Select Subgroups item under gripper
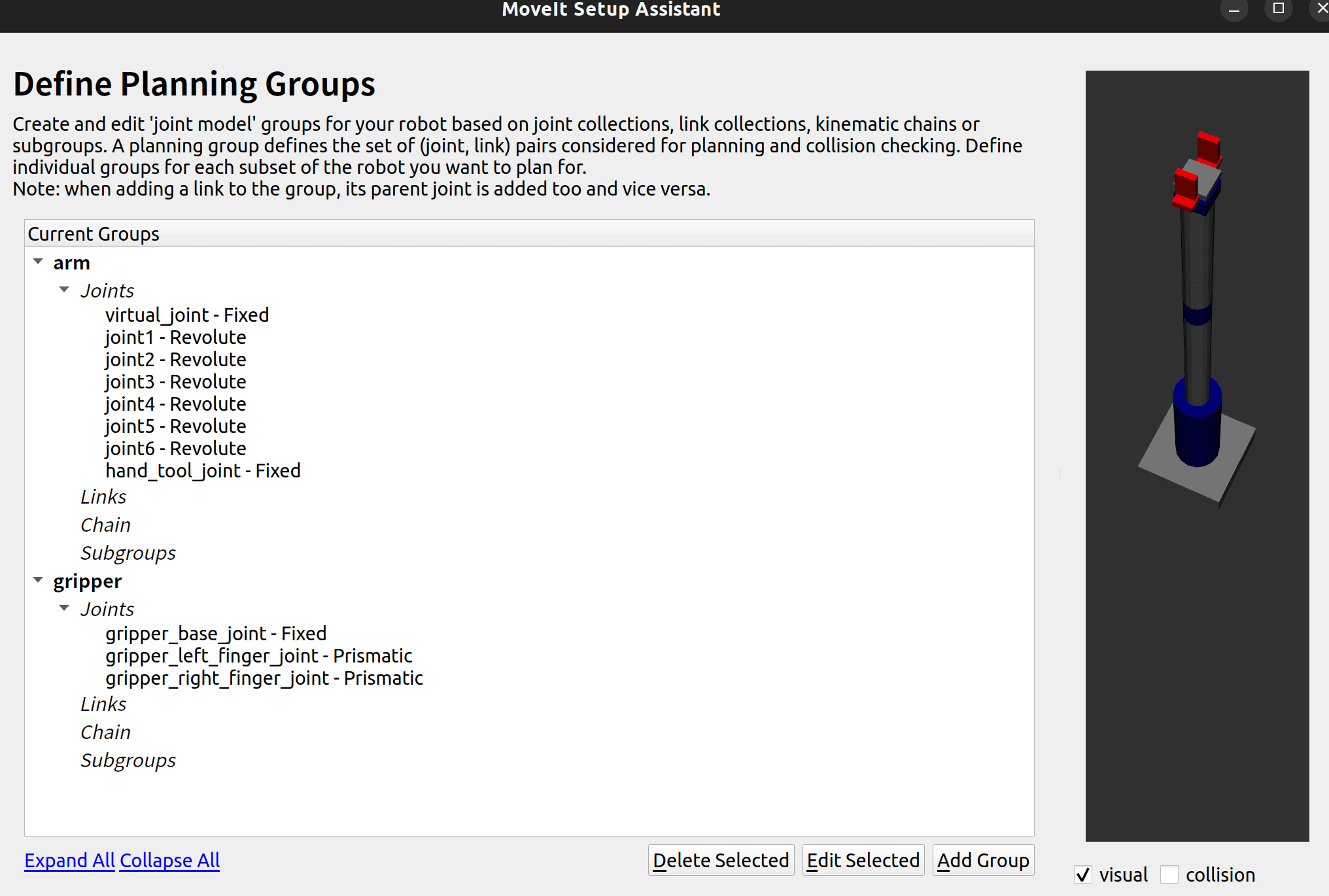The height and width of the screenshot is (896, 1329). pyautogui.click(x=128, y=760)
